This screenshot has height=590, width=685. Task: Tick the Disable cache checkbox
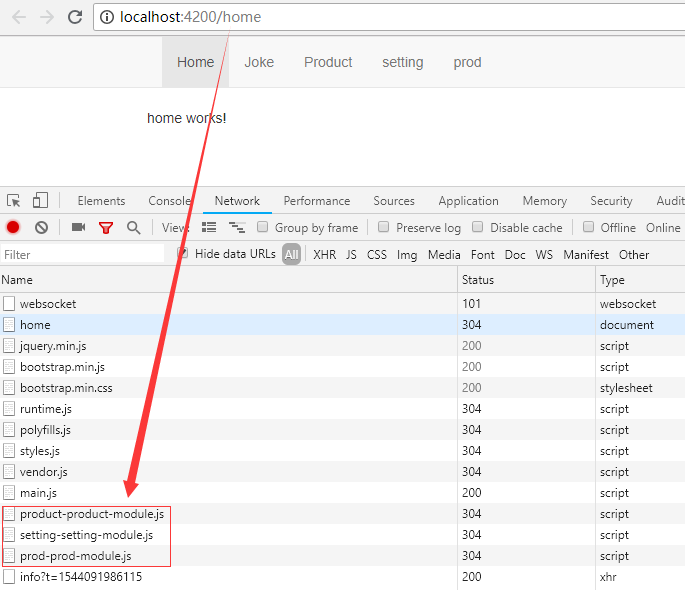(478, 227)
